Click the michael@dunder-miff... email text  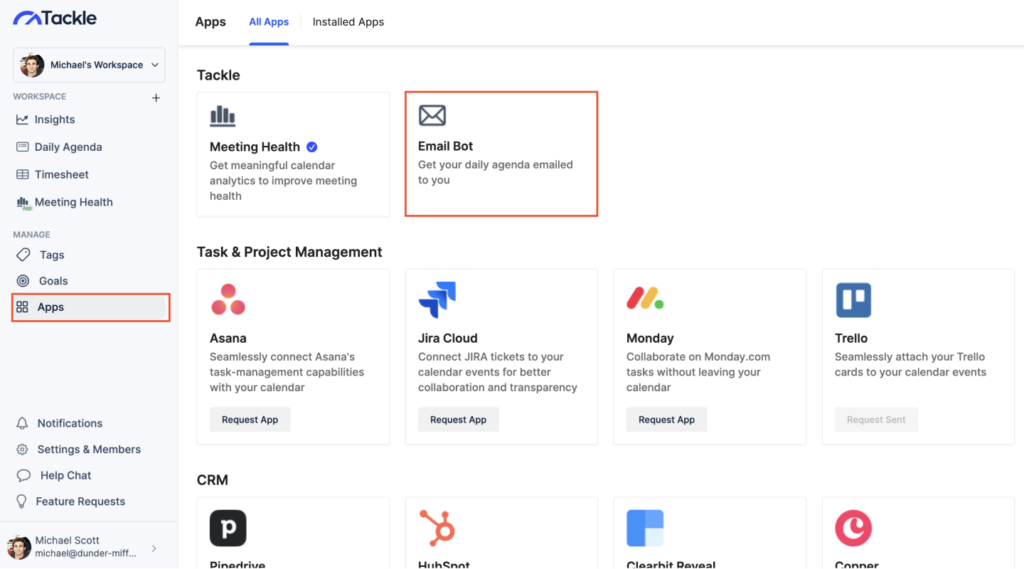[86, 553]
